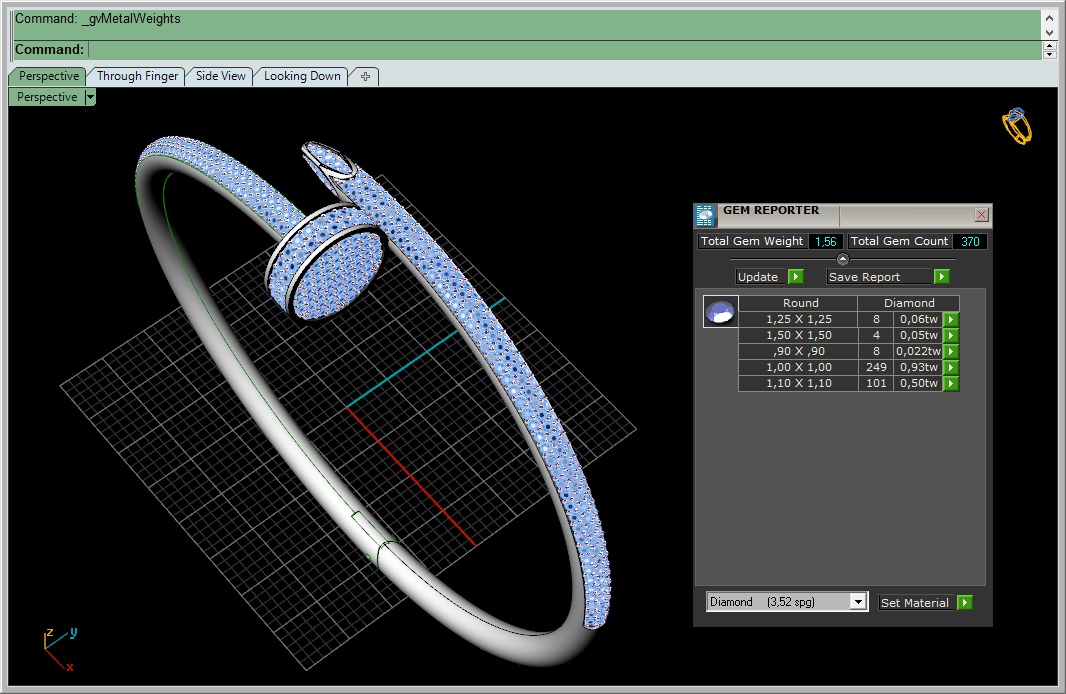Add a new viewport tab with plus
This screenshot has height=694, width=1066.
click(365, 76)
